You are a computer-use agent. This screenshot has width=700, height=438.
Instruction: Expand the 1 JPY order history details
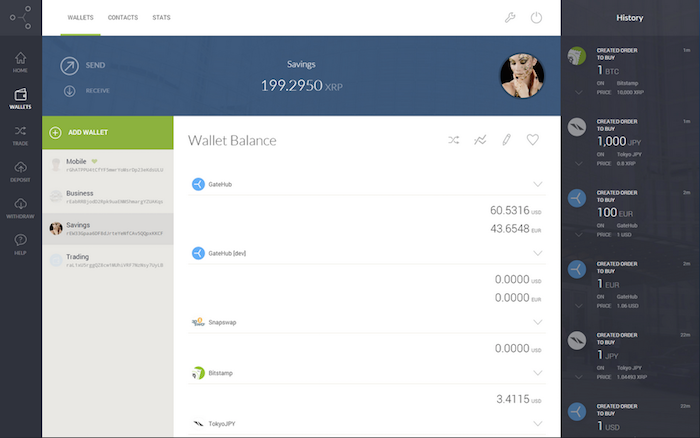579,377
